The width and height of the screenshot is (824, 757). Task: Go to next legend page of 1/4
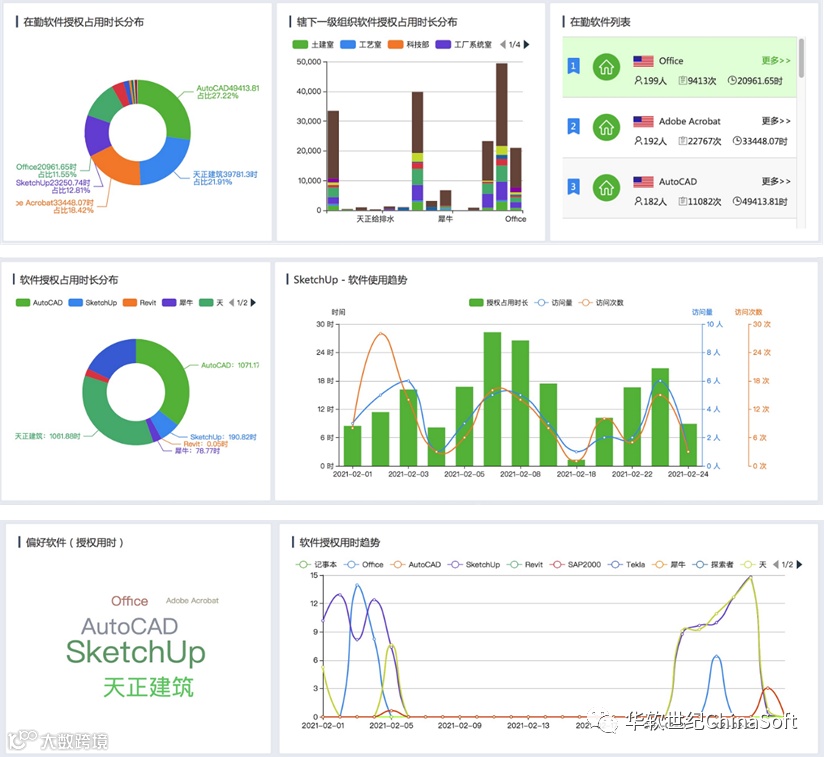pos(527,45)
